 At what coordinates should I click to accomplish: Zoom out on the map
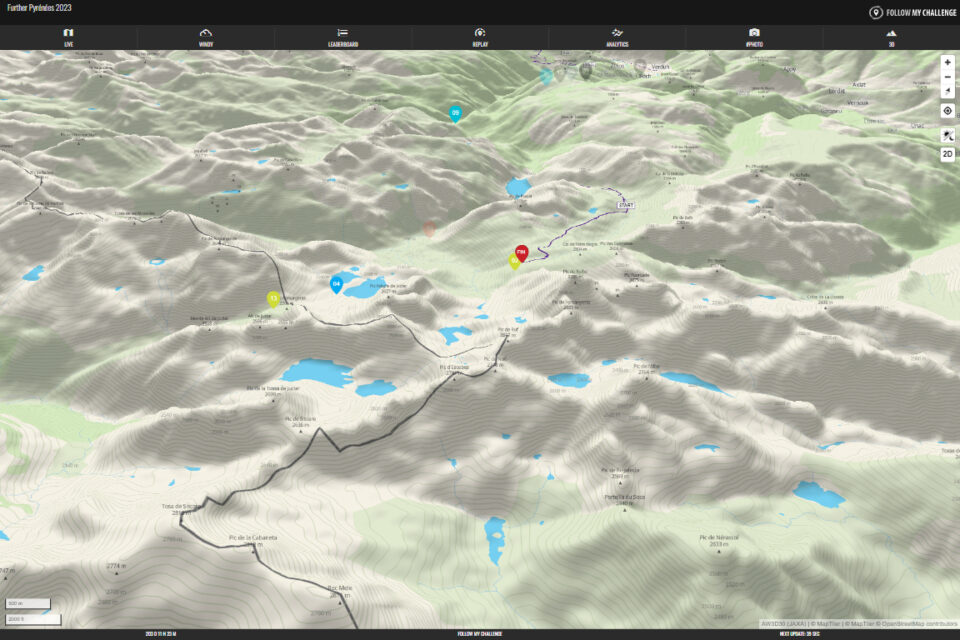[x=947, y=77]
